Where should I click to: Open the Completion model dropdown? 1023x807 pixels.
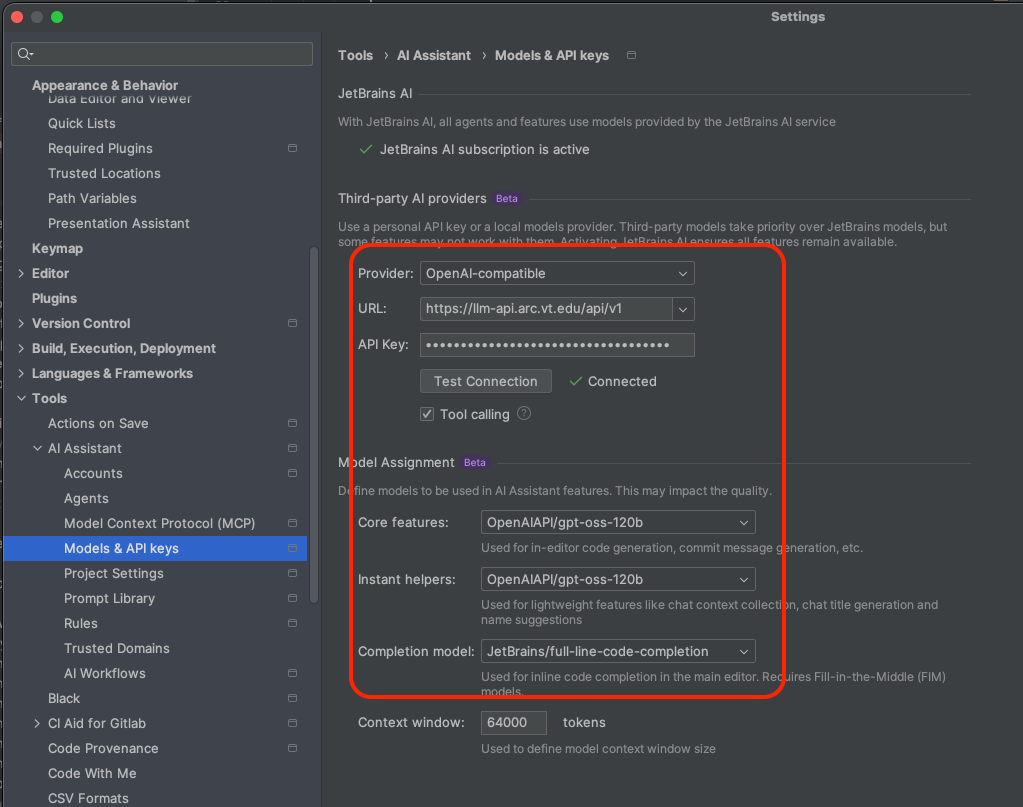pos(617,651)
